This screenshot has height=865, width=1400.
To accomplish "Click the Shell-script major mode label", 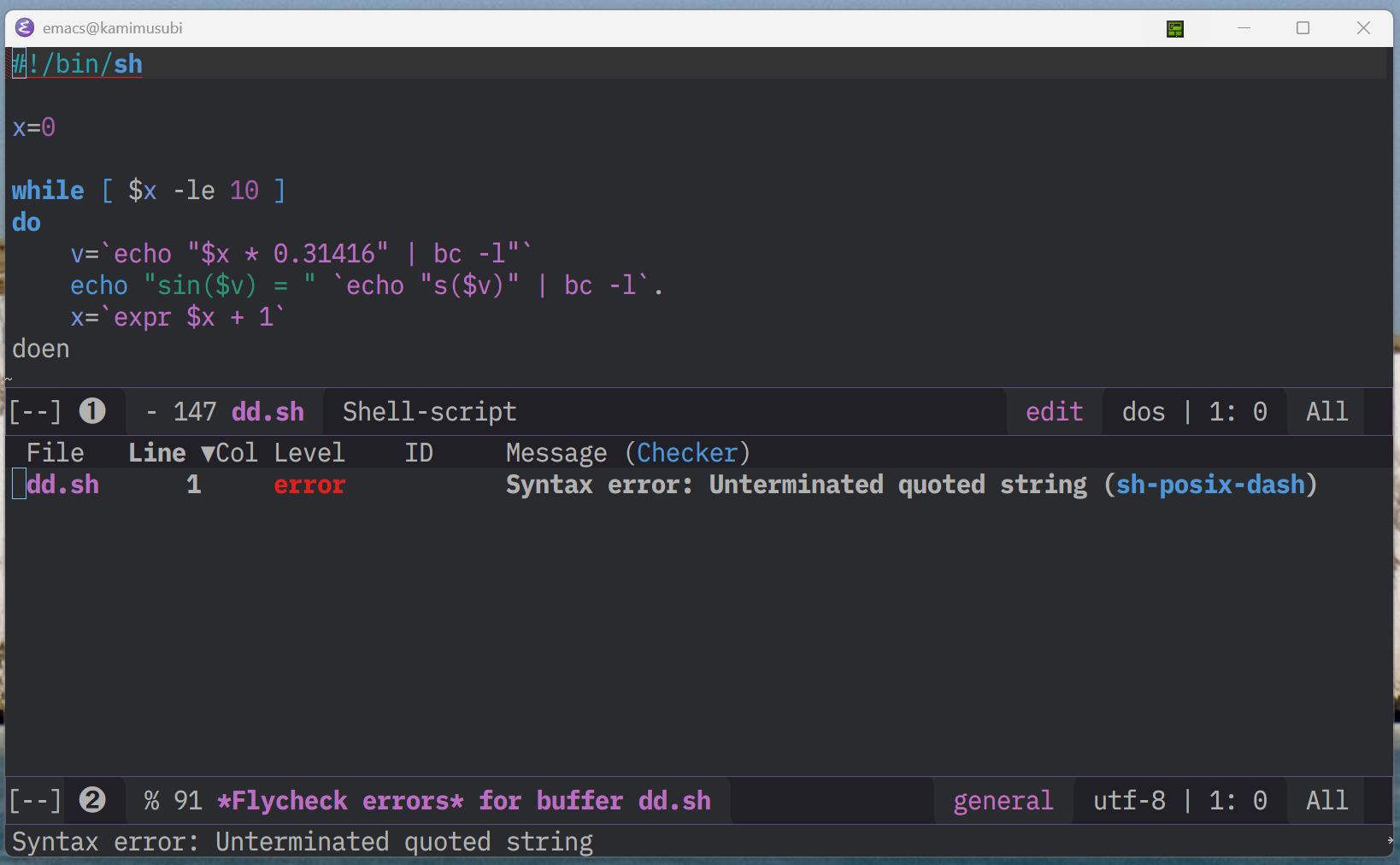I will pyautogui.click(x=429, y=412).
